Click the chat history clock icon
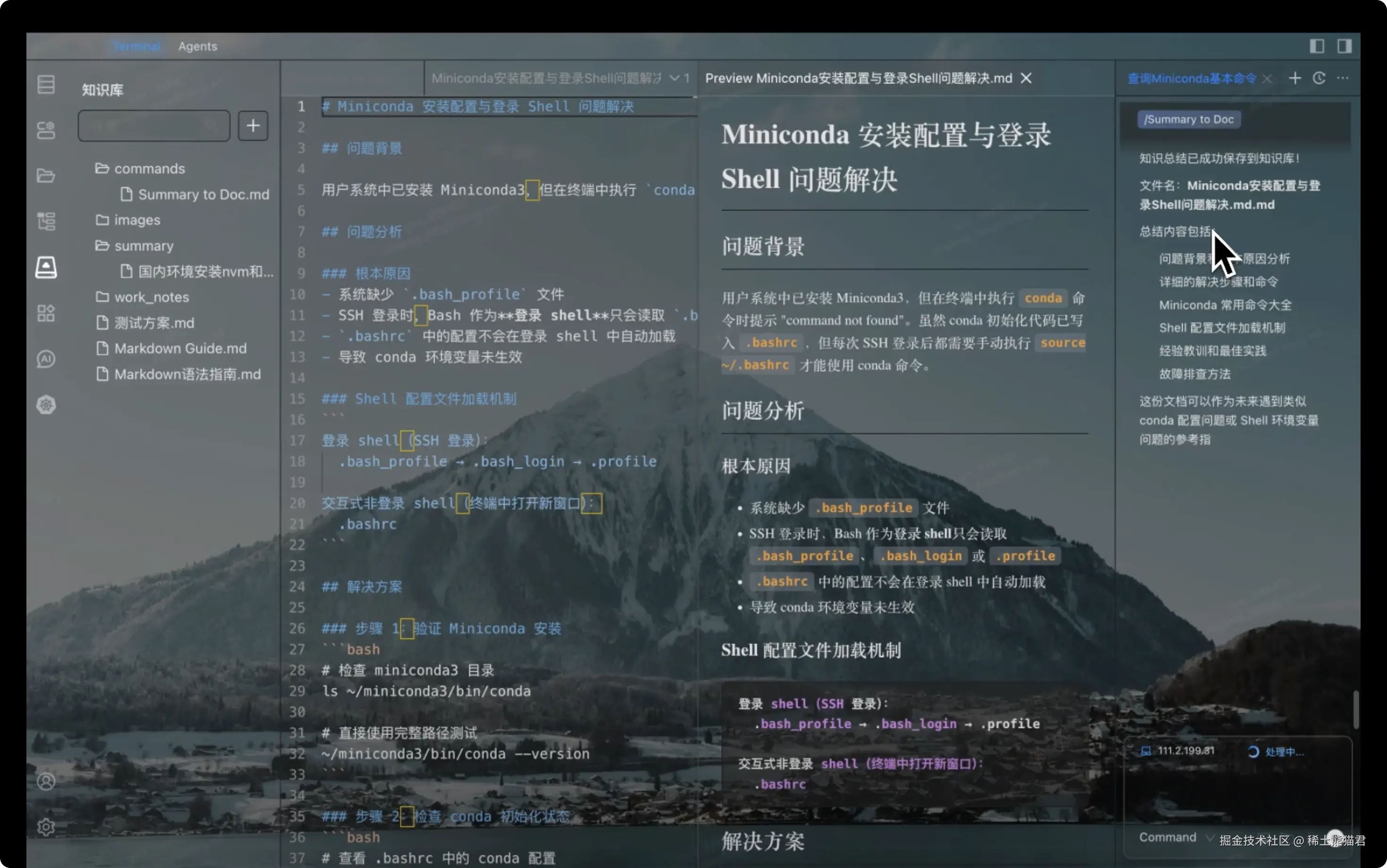Viewport: 1387px width, 868px height. [1319, 78]
